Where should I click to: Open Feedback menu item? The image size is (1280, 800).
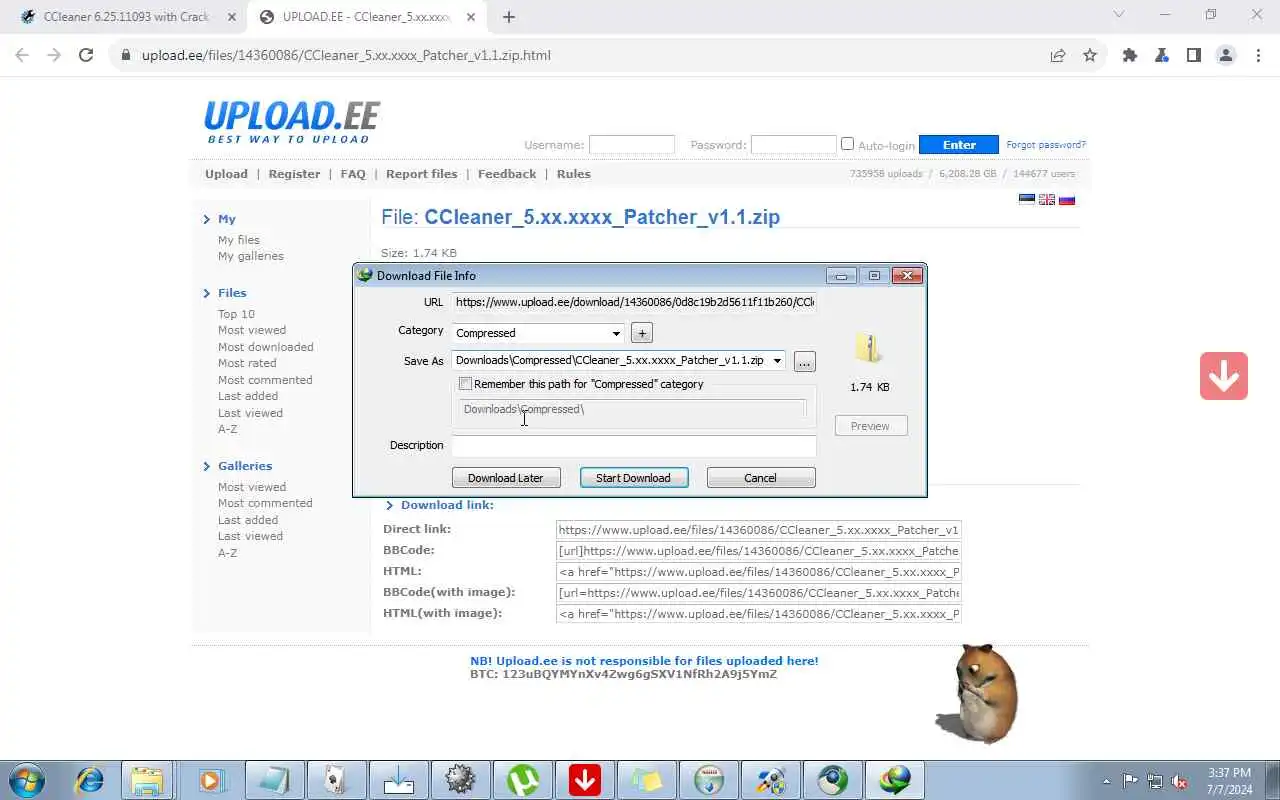(507, 174)
